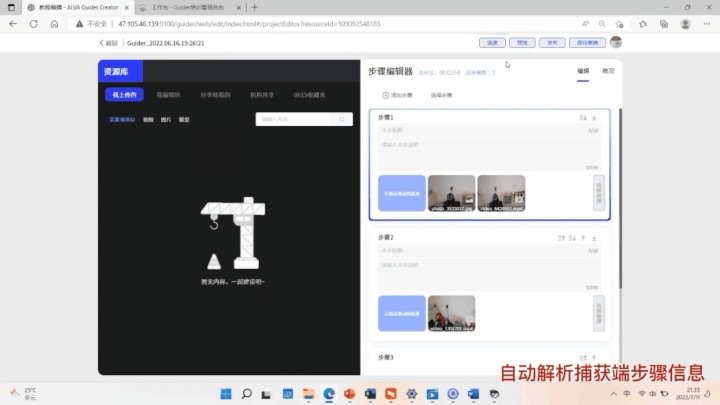720x405 pixels.
Task: Open the browser collections icon
Action: [664, 24]
